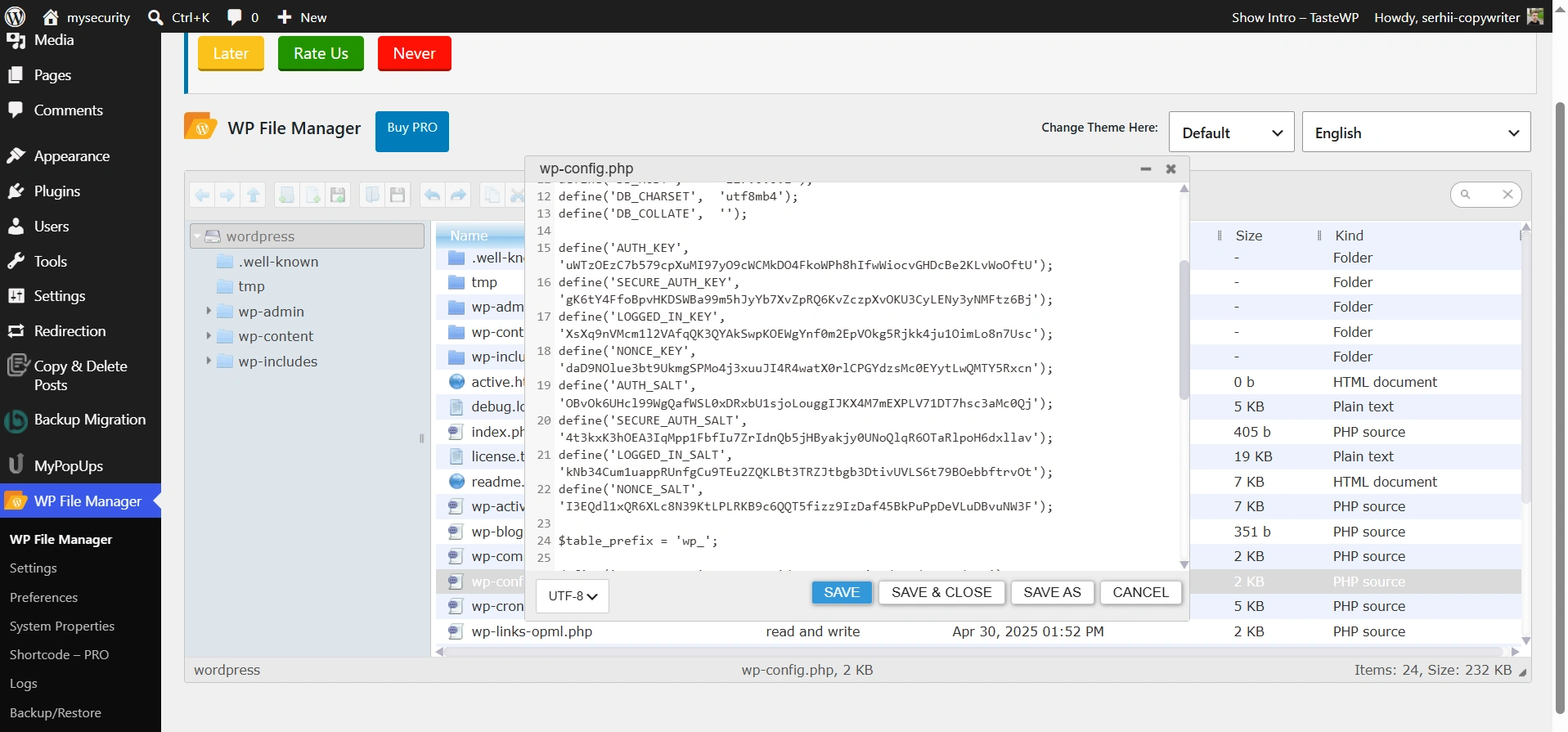Click the WP File Manager logo icon
Screen dimensions: 1568x732
pos(200,127)
